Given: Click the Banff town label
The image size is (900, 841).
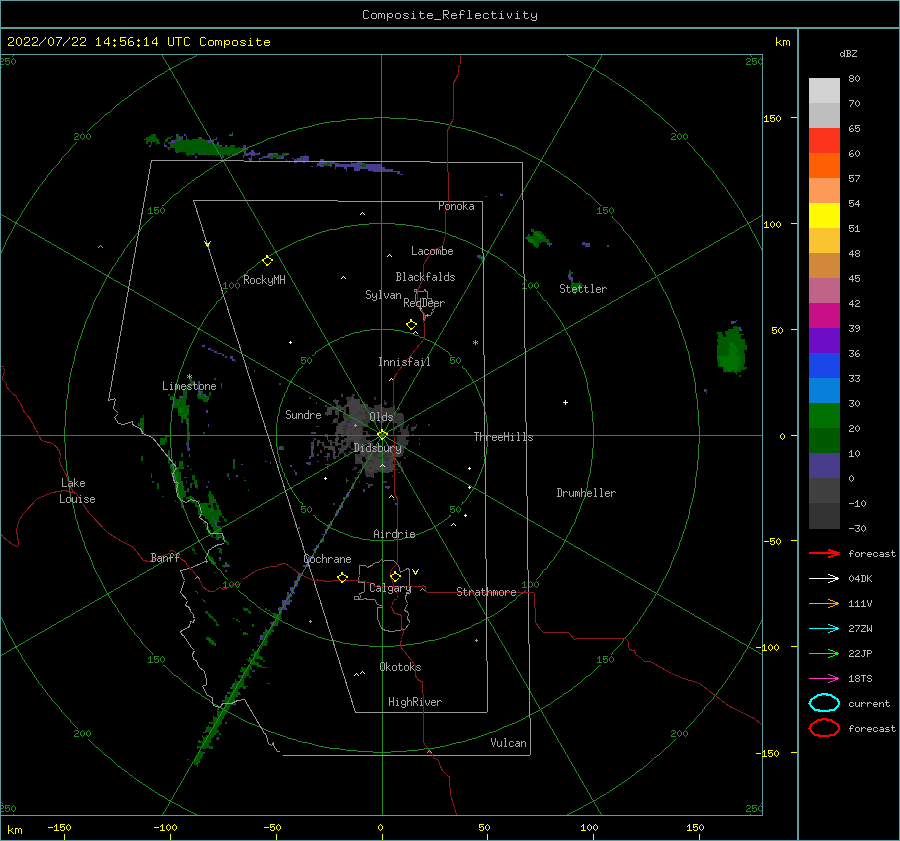Looking at the screenshot, I should pyautogui.click(x=165, y=557).
